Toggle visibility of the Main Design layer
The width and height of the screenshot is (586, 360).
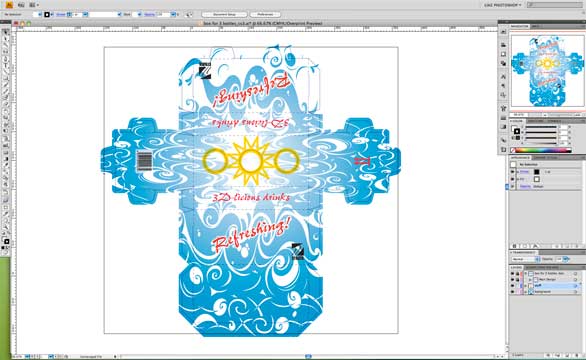(512, 280)
